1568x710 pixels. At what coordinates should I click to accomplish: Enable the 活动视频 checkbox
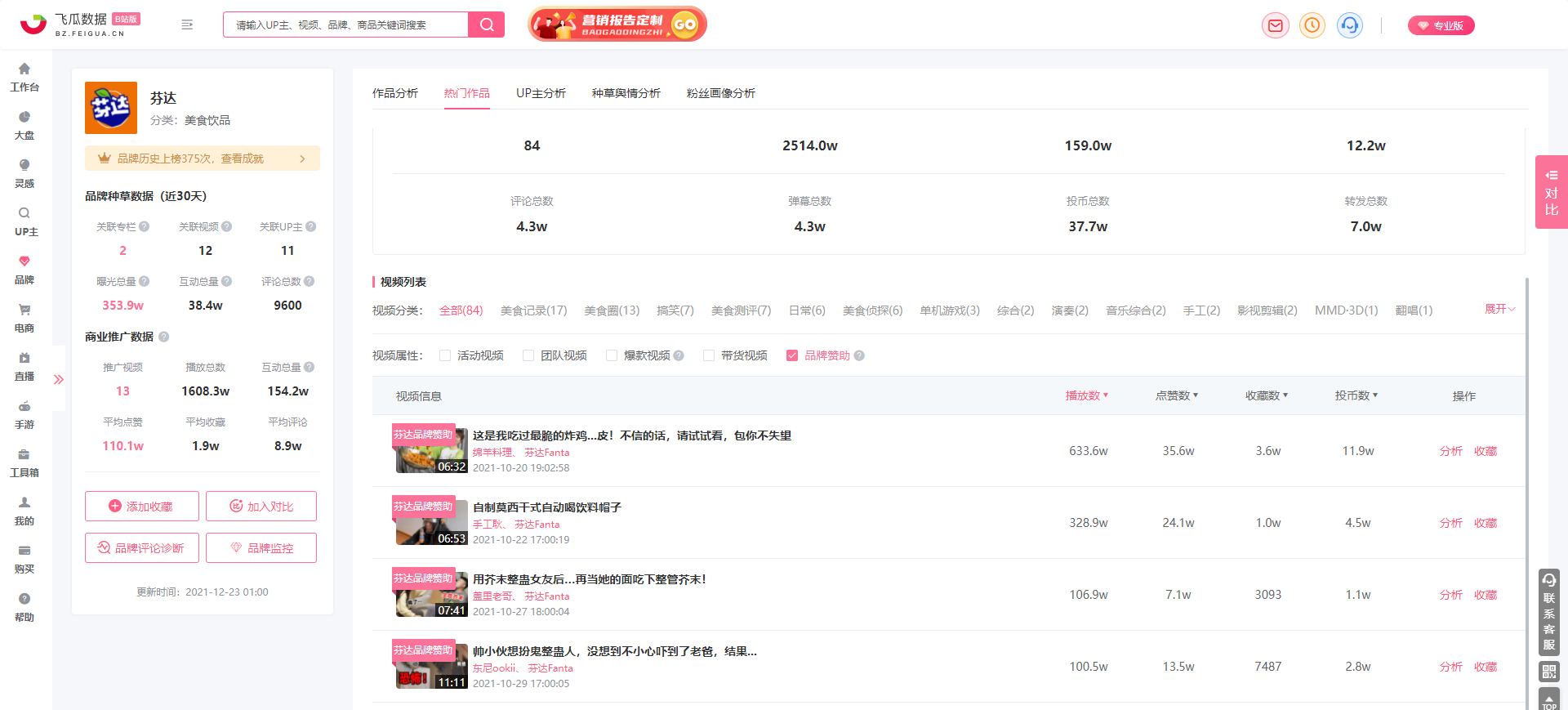click(445, 355)
